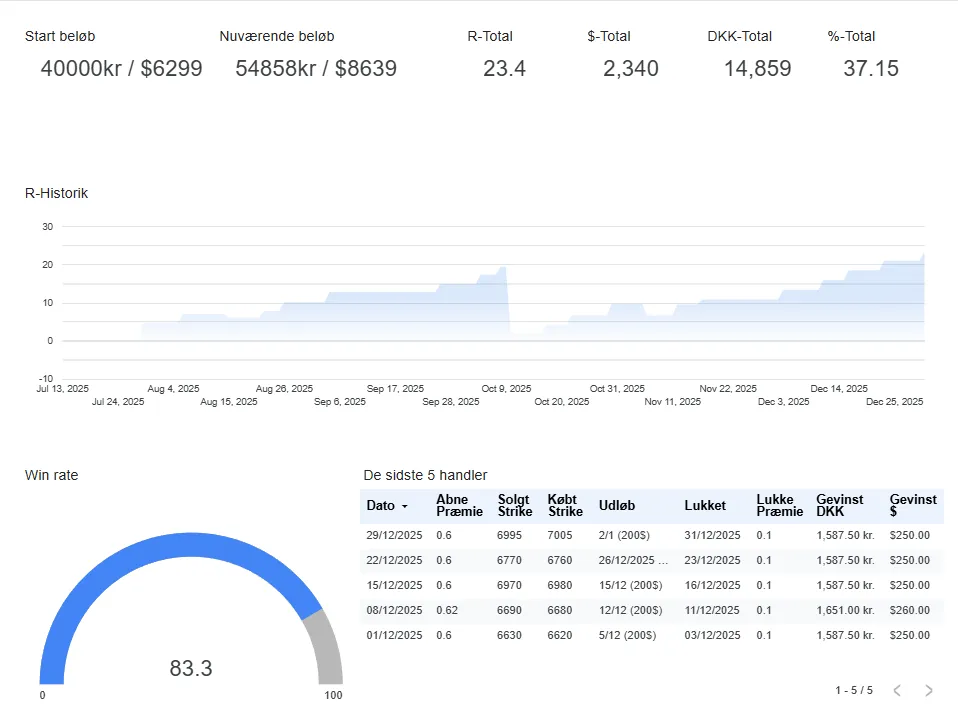958x720 pixels.
Task: Click the sold strike 6995 cell
Action: (509, 535)
